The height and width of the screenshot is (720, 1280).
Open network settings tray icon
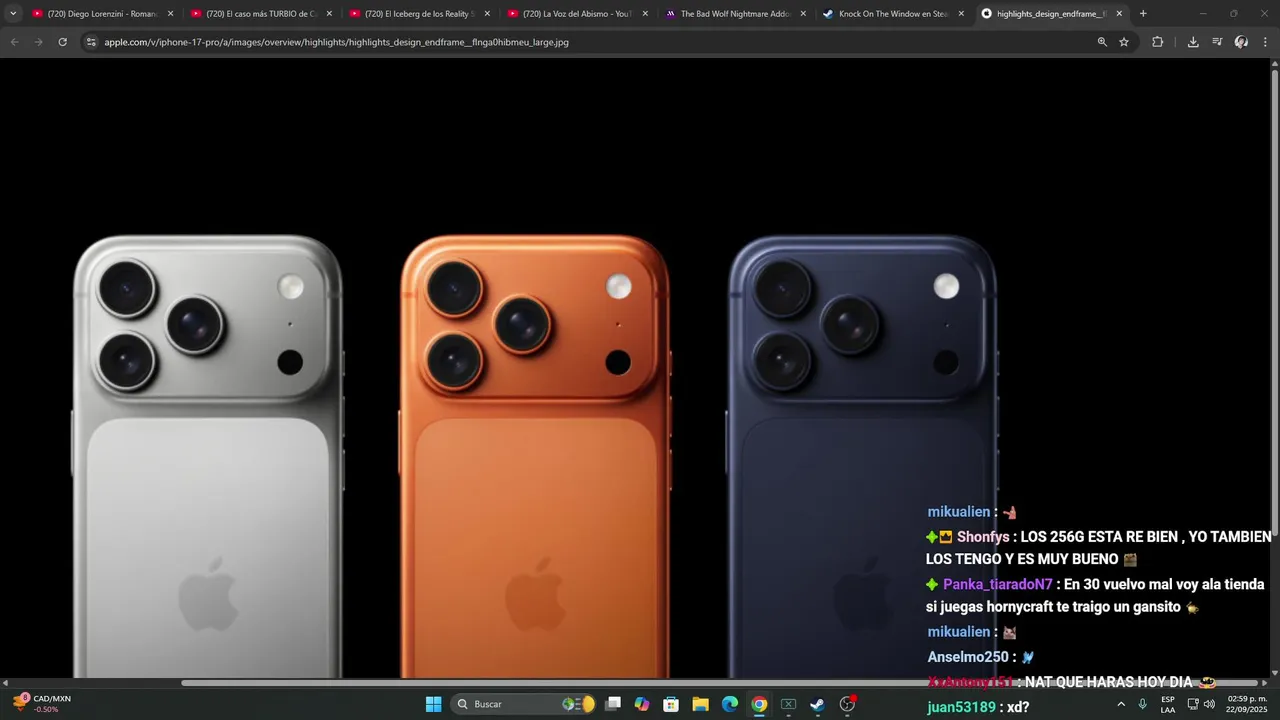tap(1193, 704)
